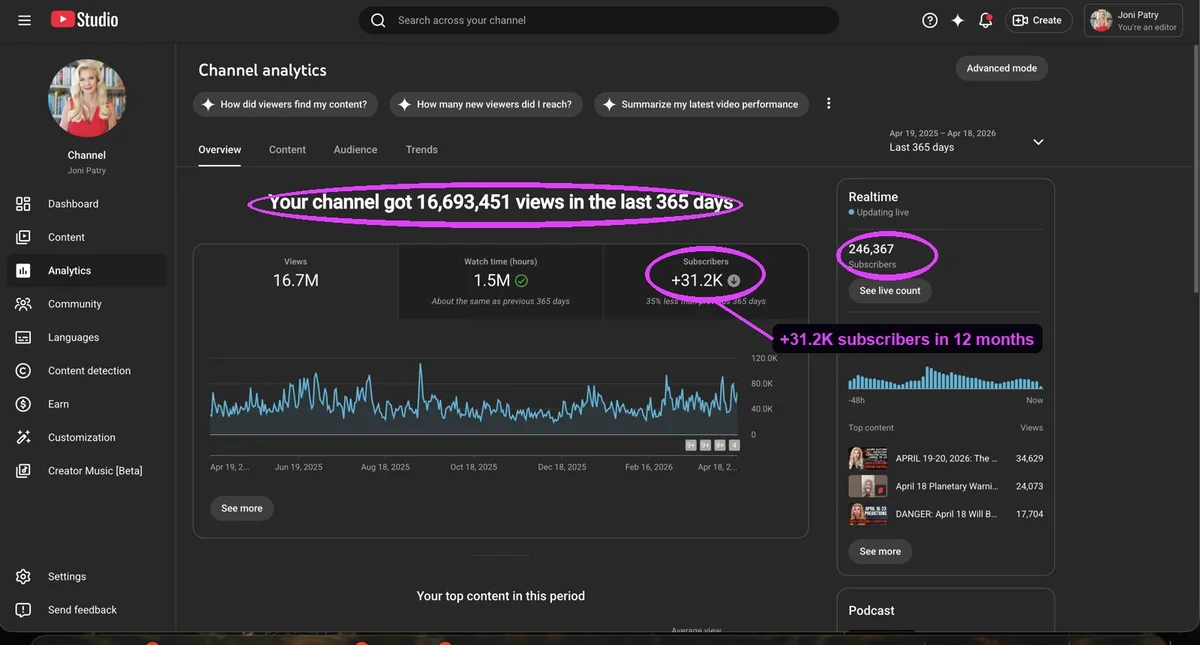
Task: Click the Earn dollar icon
Action: coord(24,404)
